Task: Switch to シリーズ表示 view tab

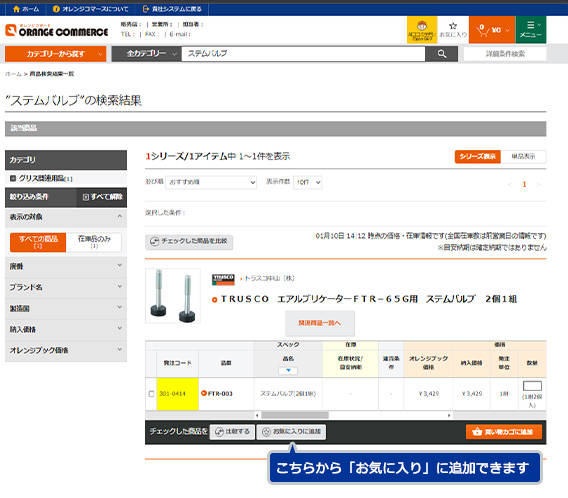Action: [x=477, y=156]
